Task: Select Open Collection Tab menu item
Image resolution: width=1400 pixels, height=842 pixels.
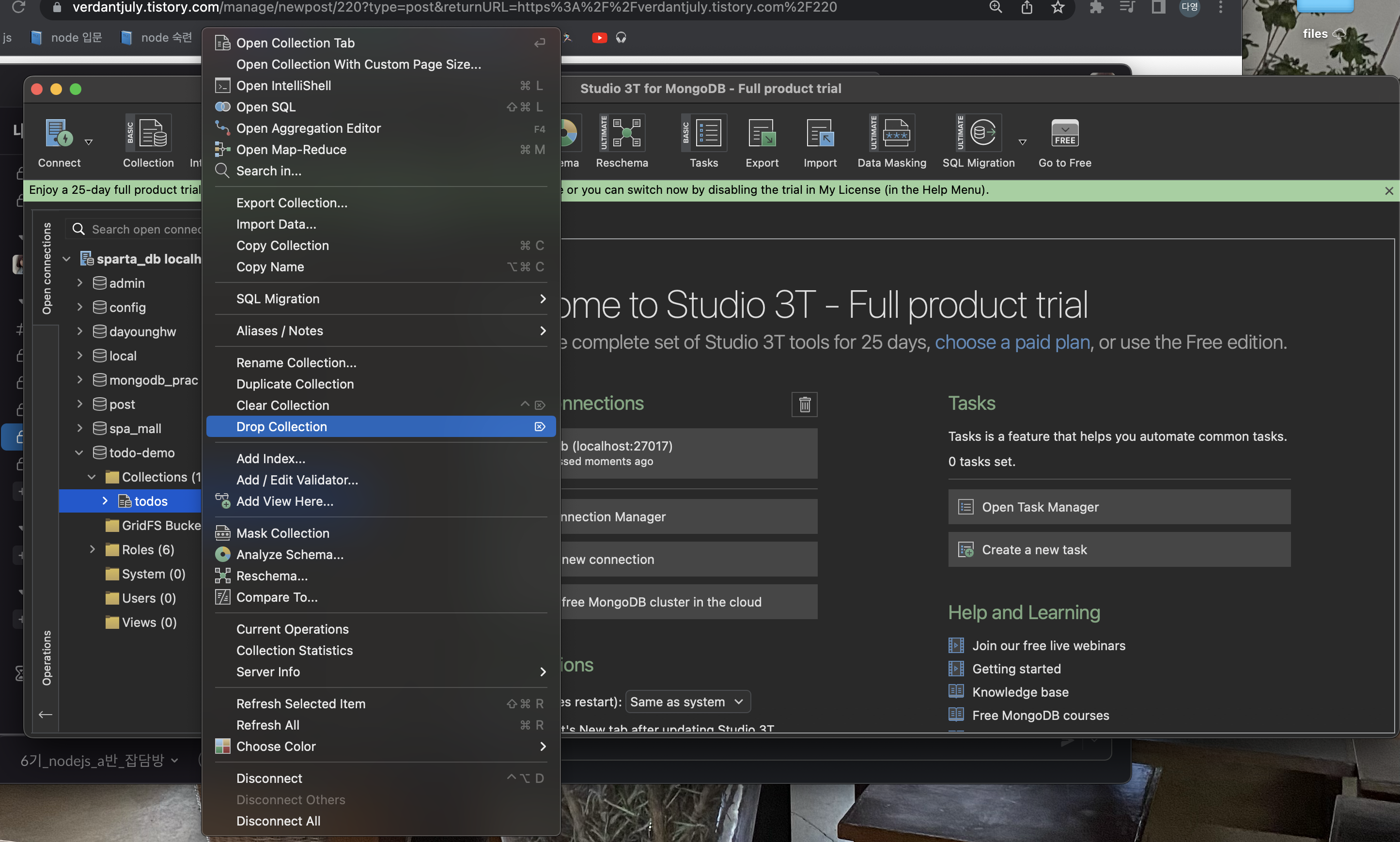Action: (381, 43)
